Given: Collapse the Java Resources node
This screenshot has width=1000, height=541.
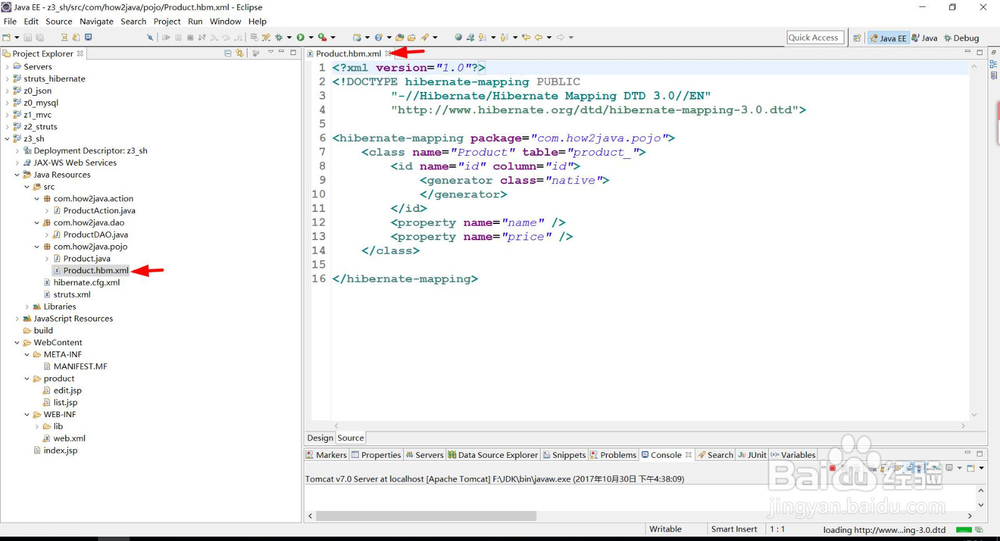Looking at the screenshot, I should (x=17, y=175).
